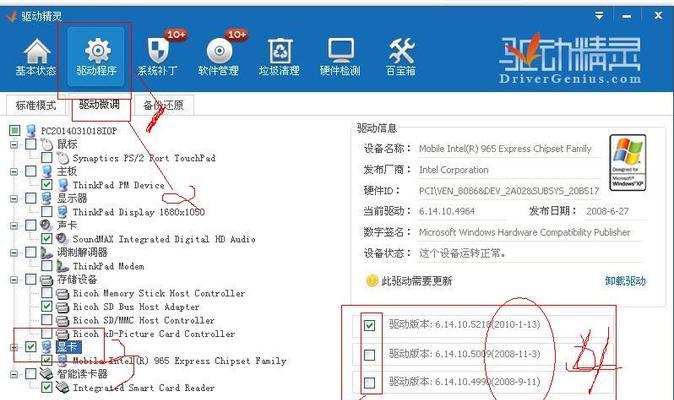Select Ricoh SD/MMC Host Controller item
Viewport: 674px width, 400px height.
144,321
